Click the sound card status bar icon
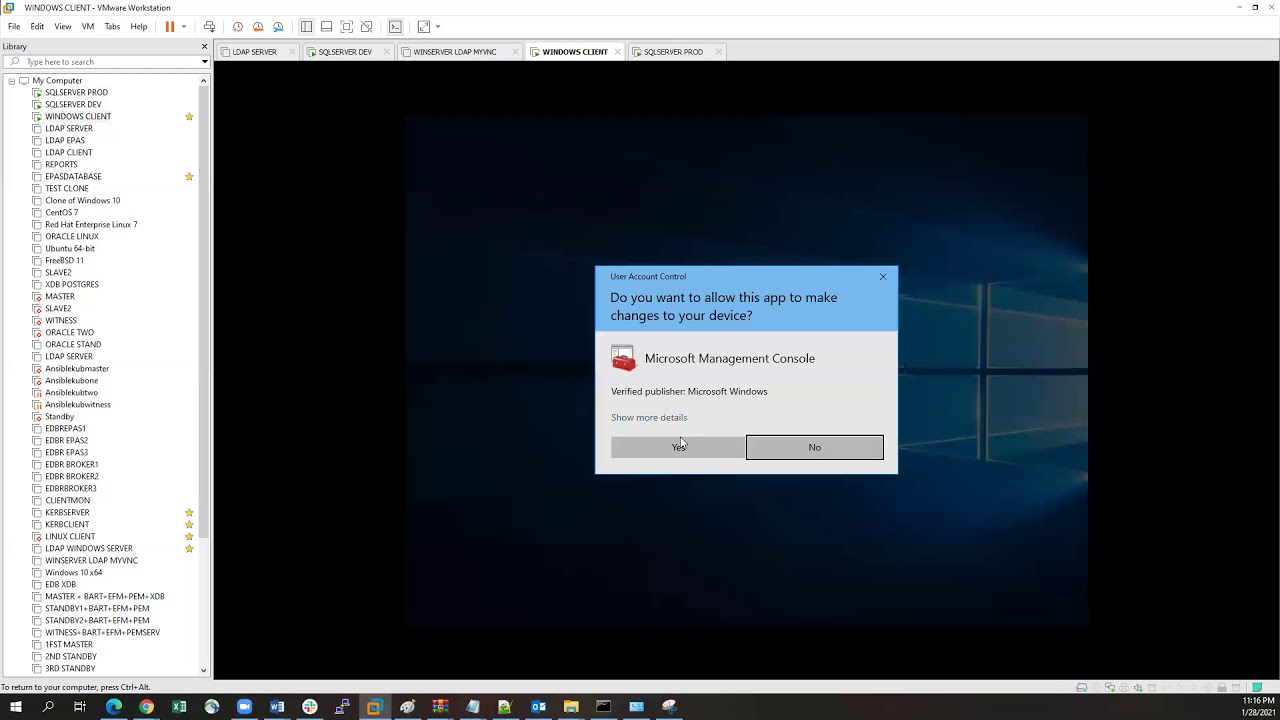Viewport: 1280px width, 720px height. click(x=1138, y=688)
